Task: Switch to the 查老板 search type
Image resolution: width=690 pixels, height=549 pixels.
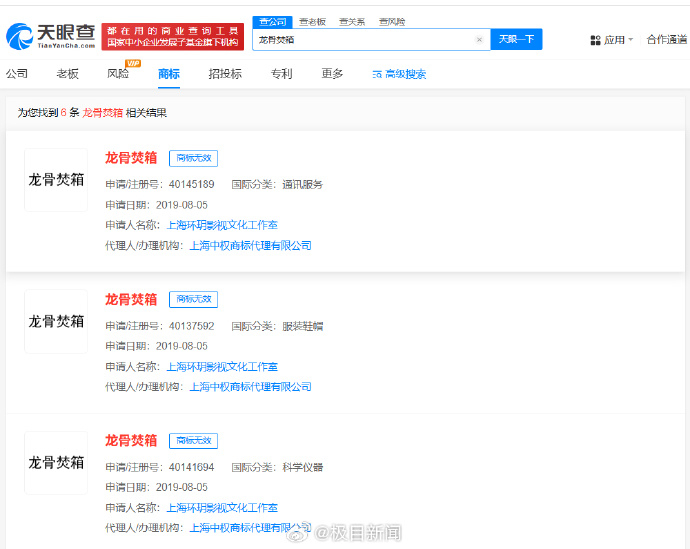Action: [x=312, y=21]
